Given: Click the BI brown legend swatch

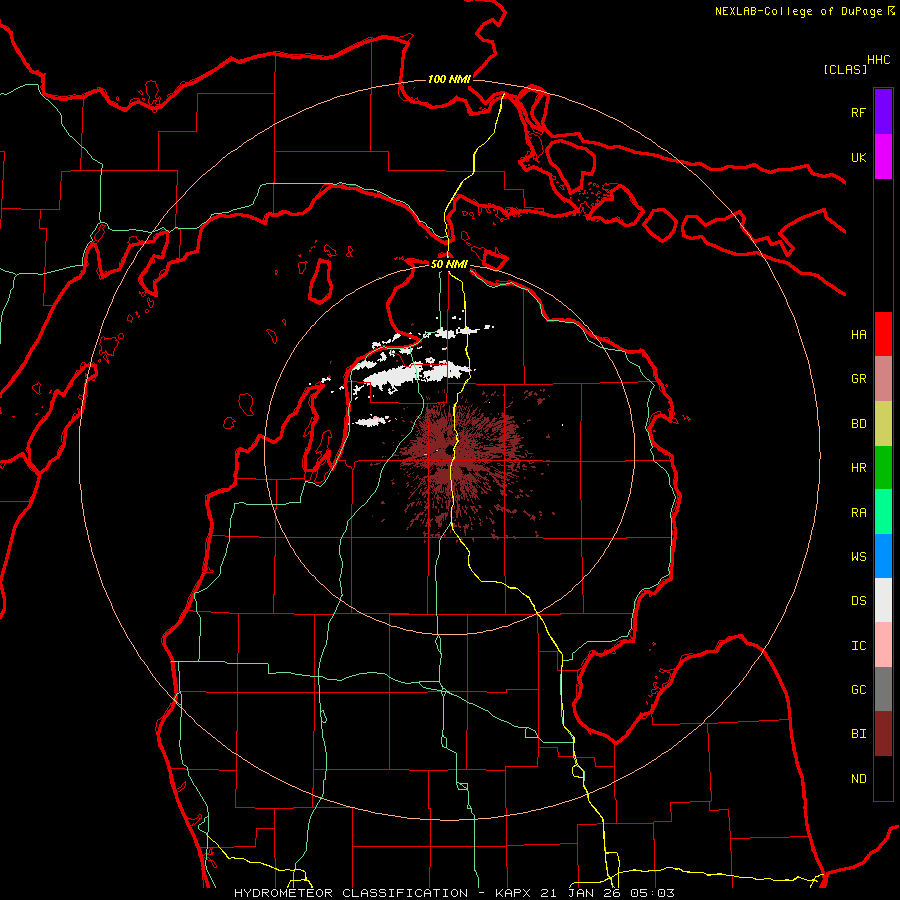Looking at the screenshot, I should click(x=883, y=734).
